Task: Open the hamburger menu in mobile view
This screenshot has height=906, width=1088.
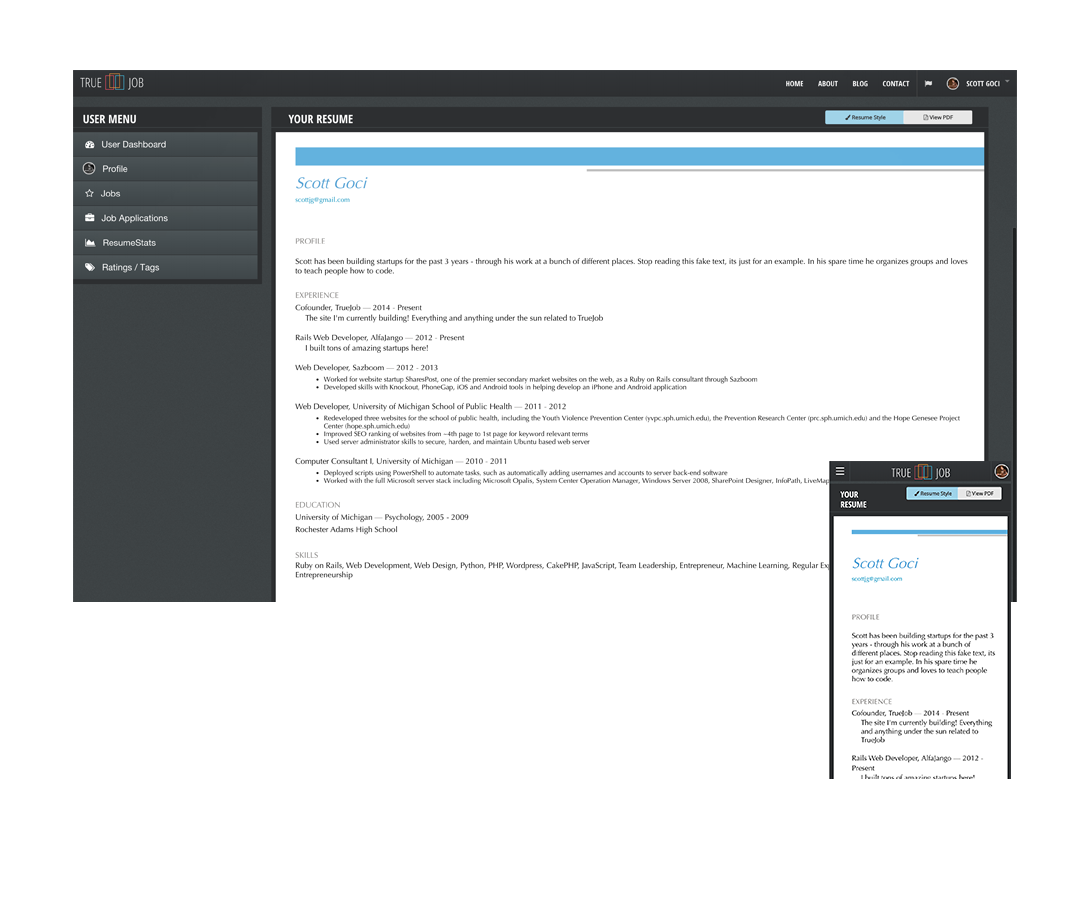Action: tap(840, 471)
